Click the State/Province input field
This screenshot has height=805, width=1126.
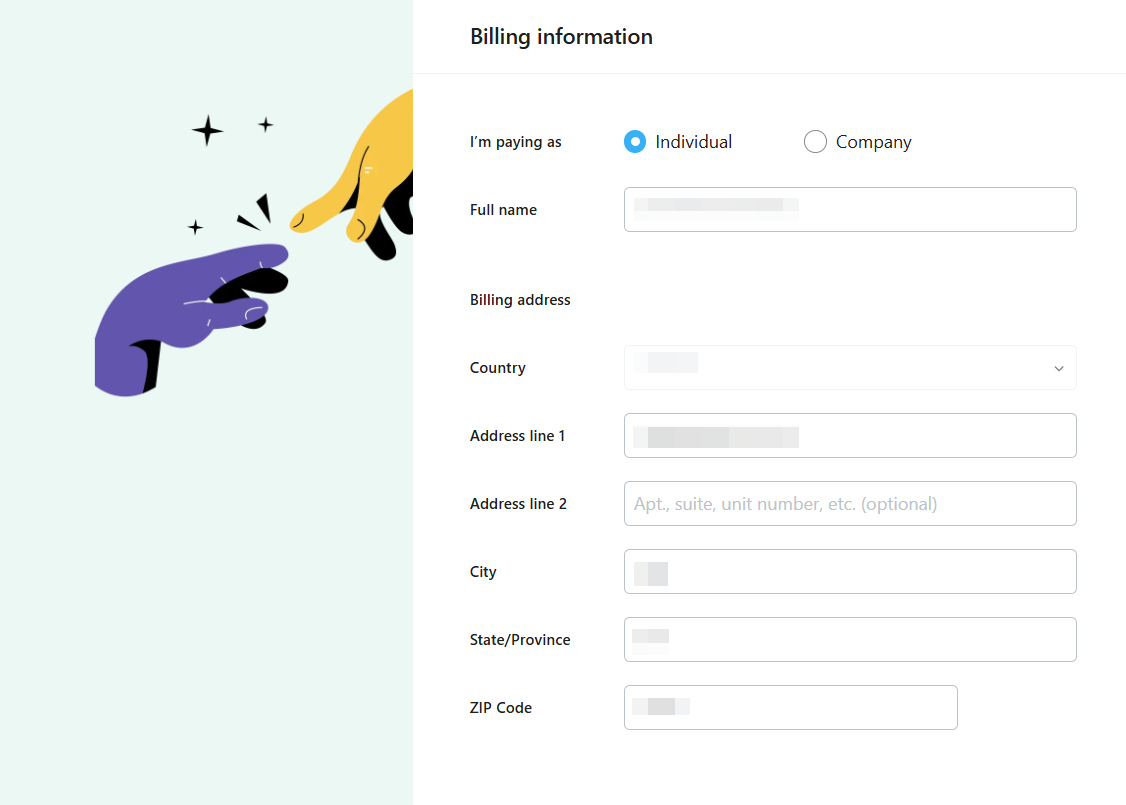850,640
